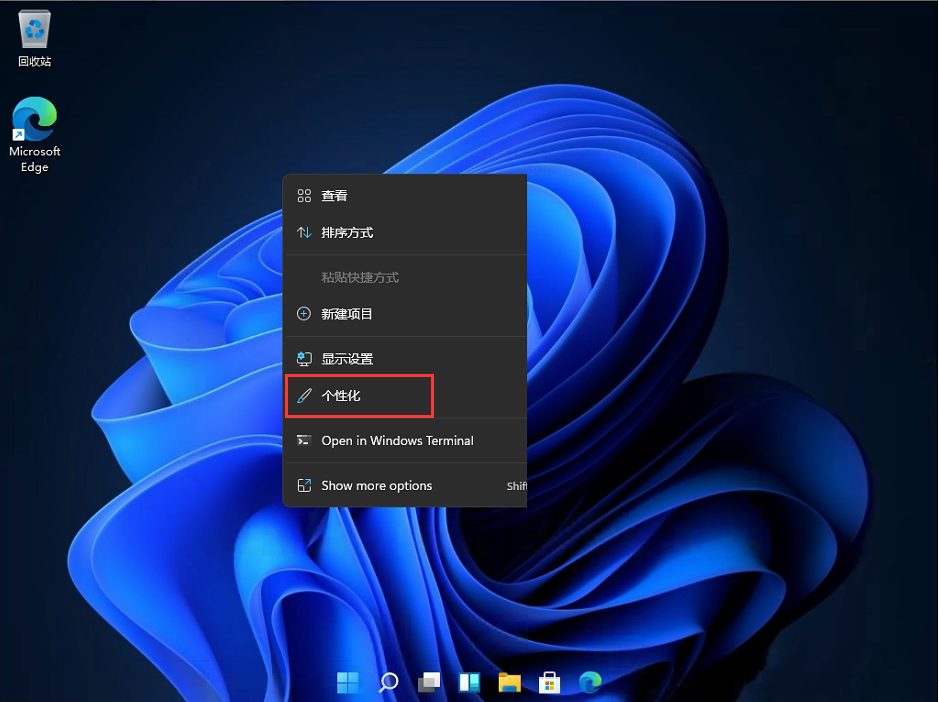Click Show more options
This screenshot has height=702, width=939.
point(376,485)
